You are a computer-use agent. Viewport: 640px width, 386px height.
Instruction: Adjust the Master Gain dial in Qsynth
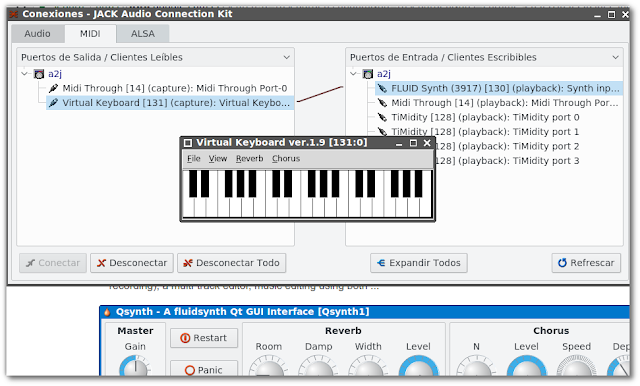(x=135, y=366)
